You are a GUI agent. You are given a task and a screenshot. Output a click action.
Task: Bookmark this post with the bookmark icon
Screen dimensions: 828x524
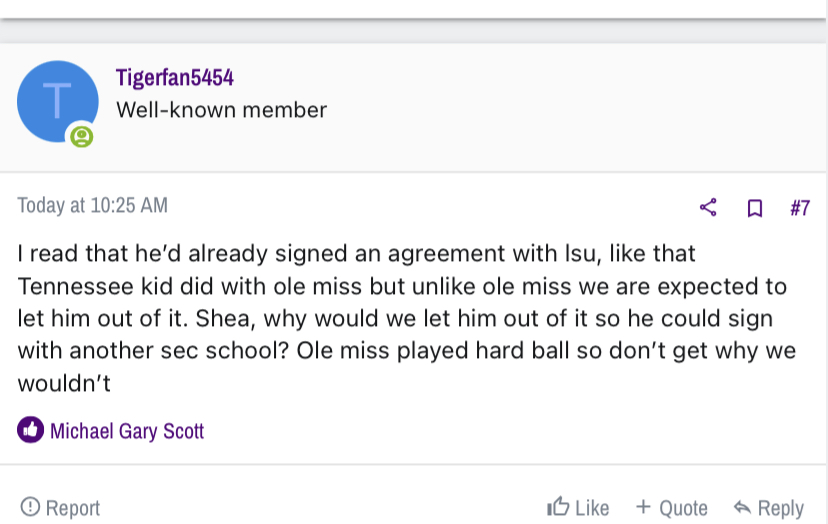(755, 208)
